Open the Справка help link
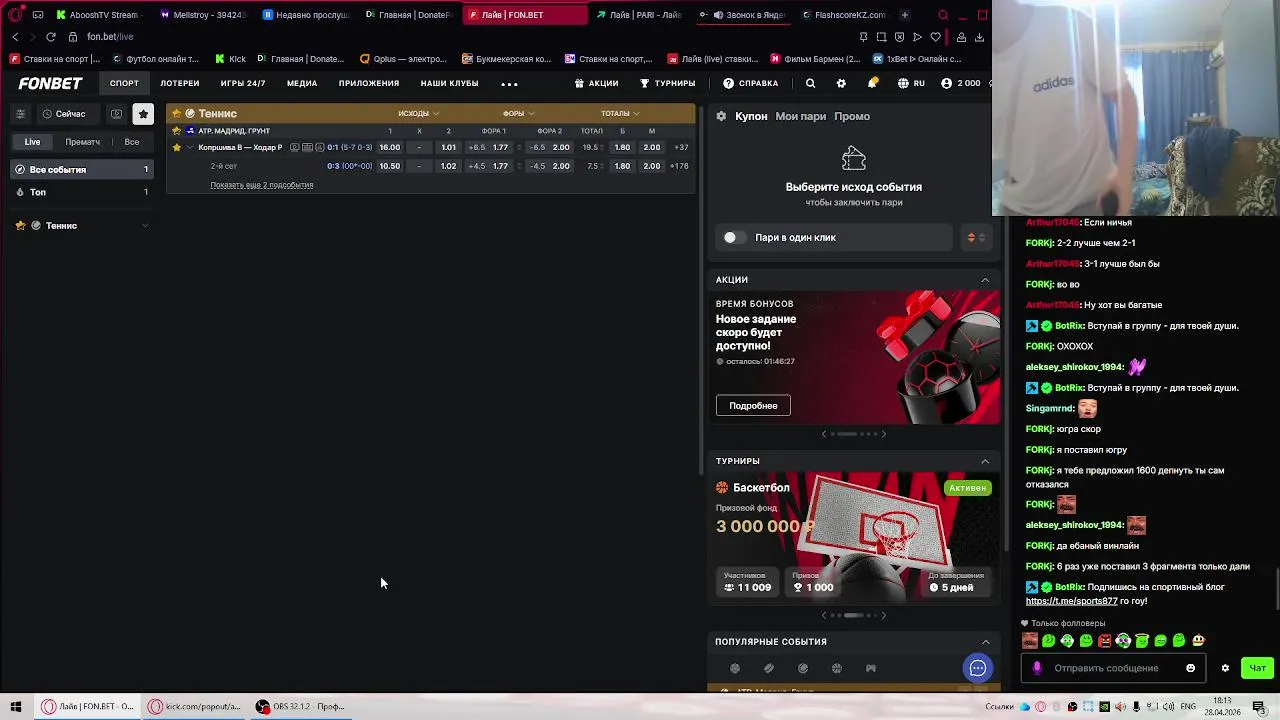The height and width of the screenshot is (720, 1280). coord(751,84)
